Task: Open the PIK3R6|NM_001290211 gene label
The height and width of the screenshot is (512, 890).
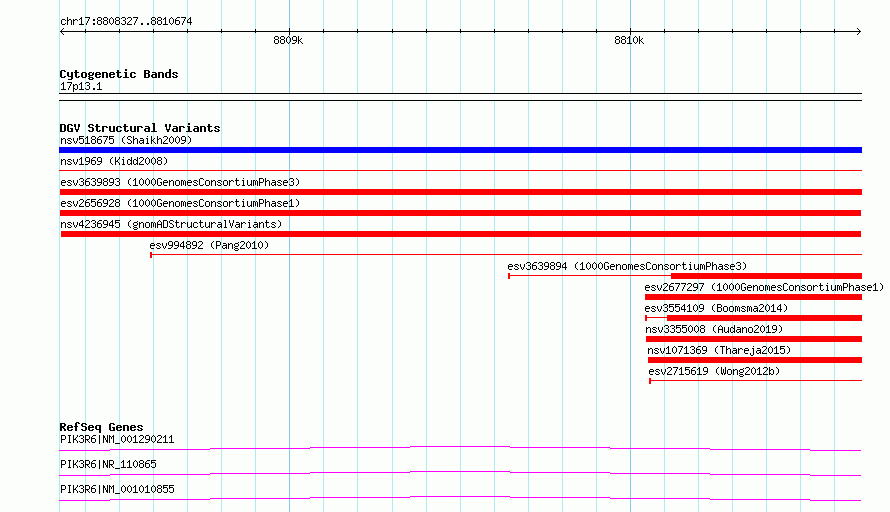Action: pos(117,439)
